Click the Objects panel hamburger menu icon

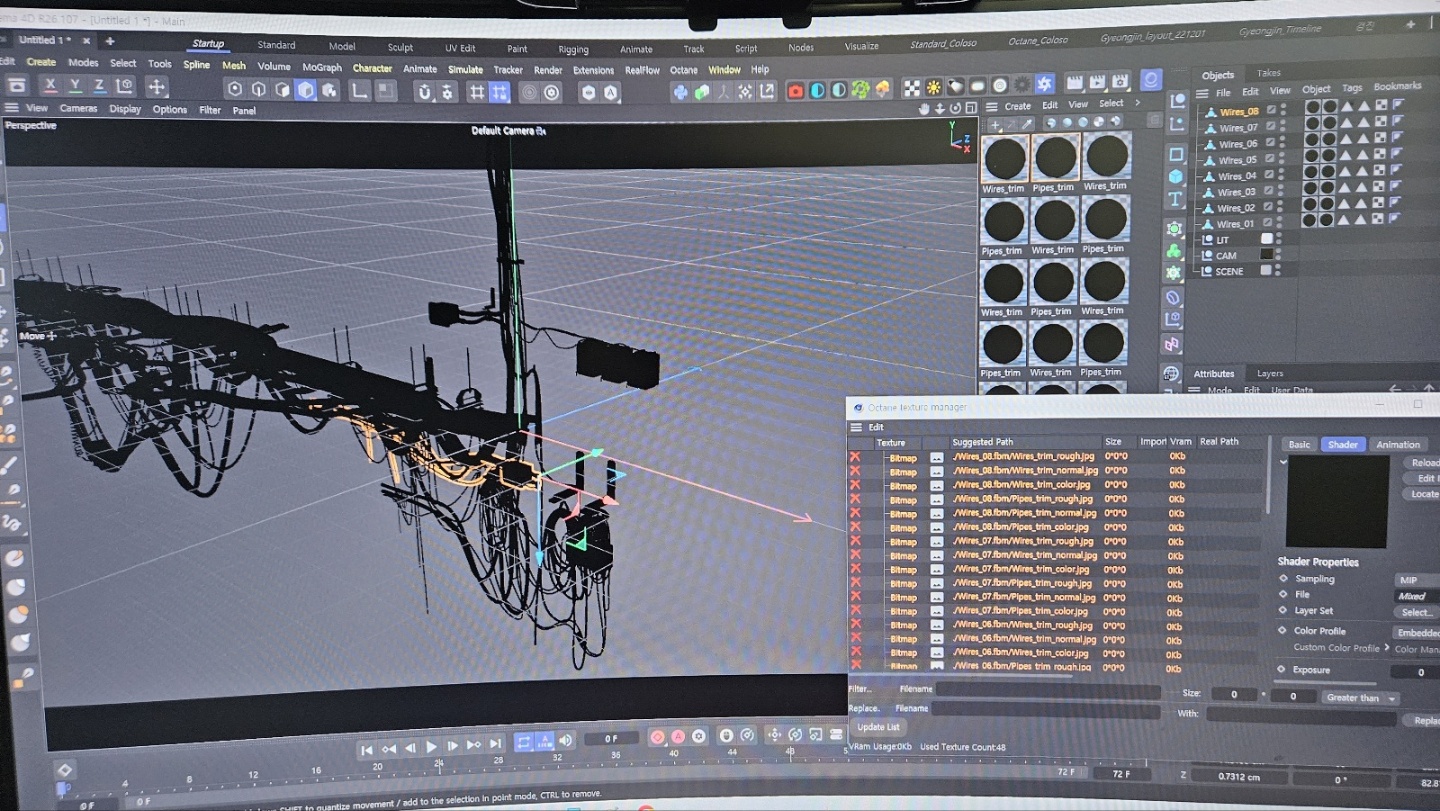pos(1201,92)
